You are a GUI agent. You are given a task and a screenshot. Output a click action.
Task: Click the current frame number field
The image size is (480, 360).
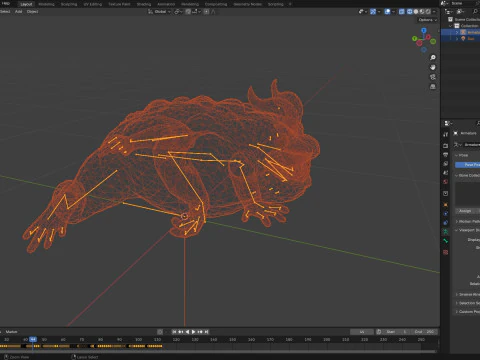pos(362,332)
